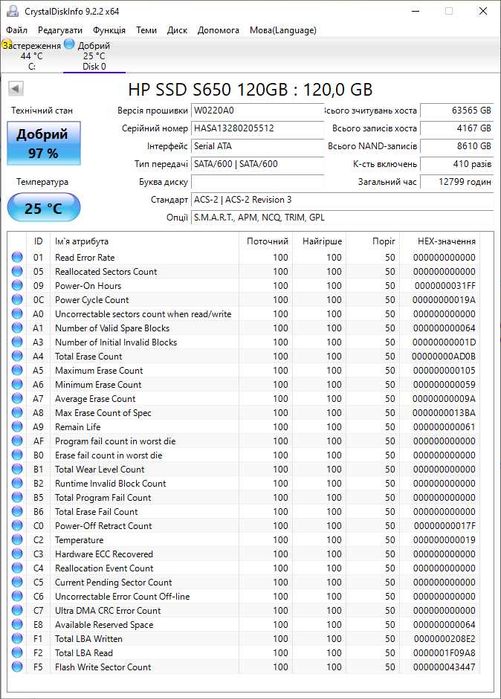Click the status icon for Maximum Erase Count
Image resolution: width=501 pixels, height=699 pixels.
coord(17,370)
